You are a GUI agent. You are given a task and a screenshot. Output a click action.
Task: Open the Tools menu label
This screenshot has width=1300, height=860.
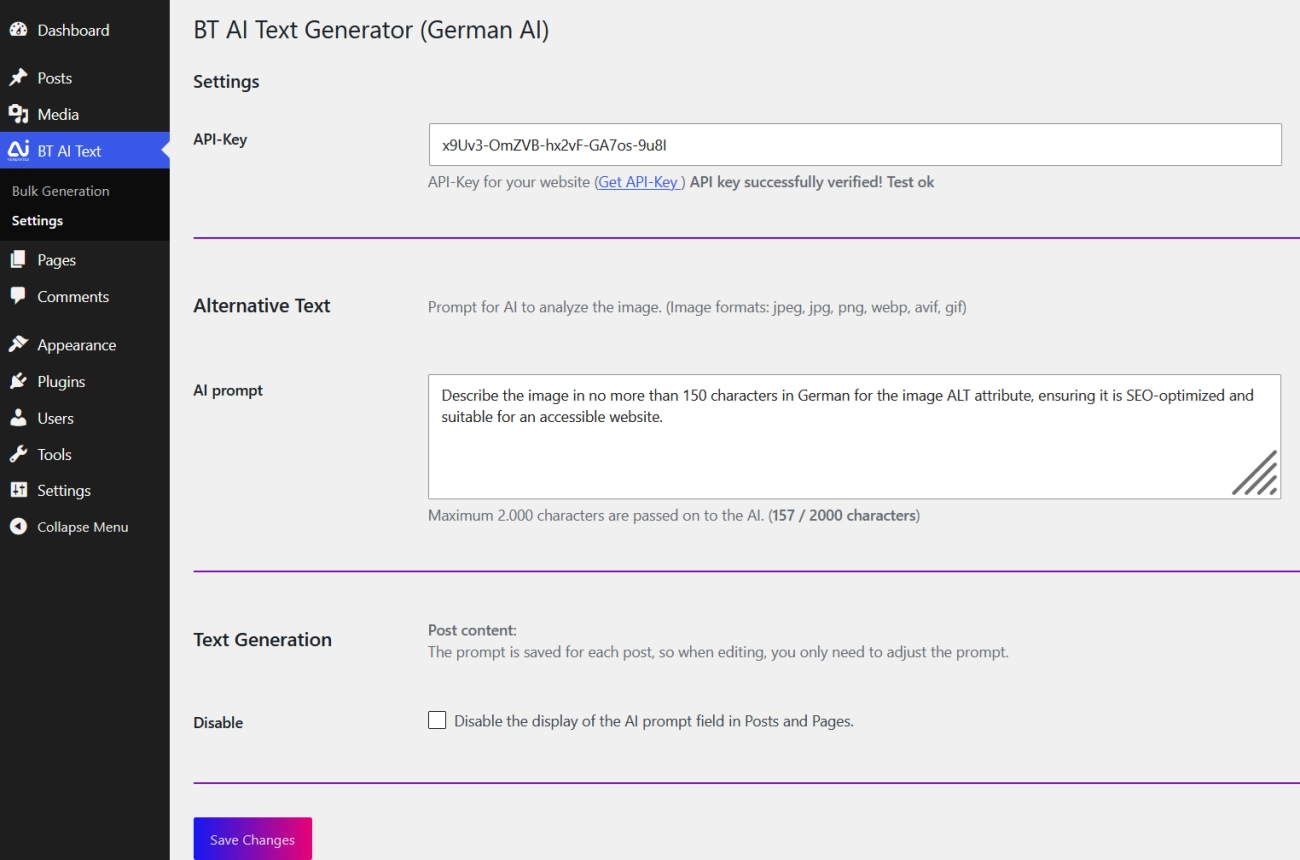[55, 454]
